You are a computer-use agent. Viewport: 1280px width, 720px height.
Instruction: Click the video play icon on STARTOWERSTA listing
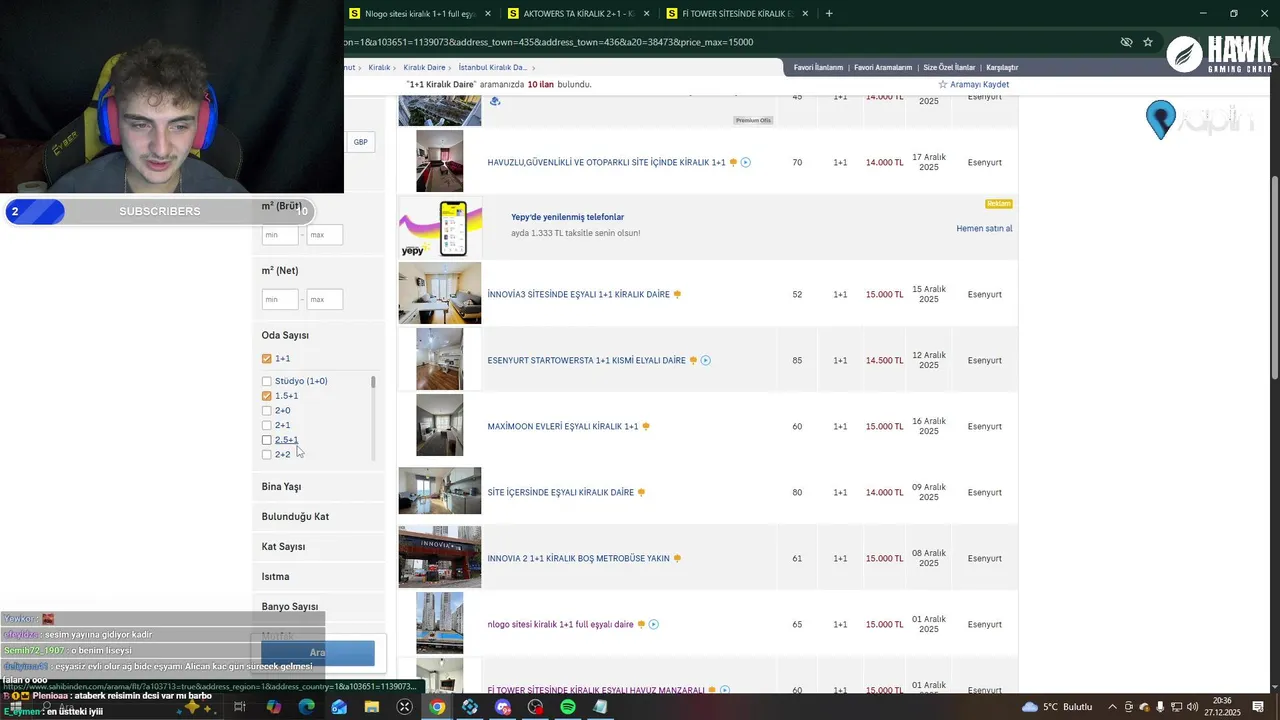point(706,360)
